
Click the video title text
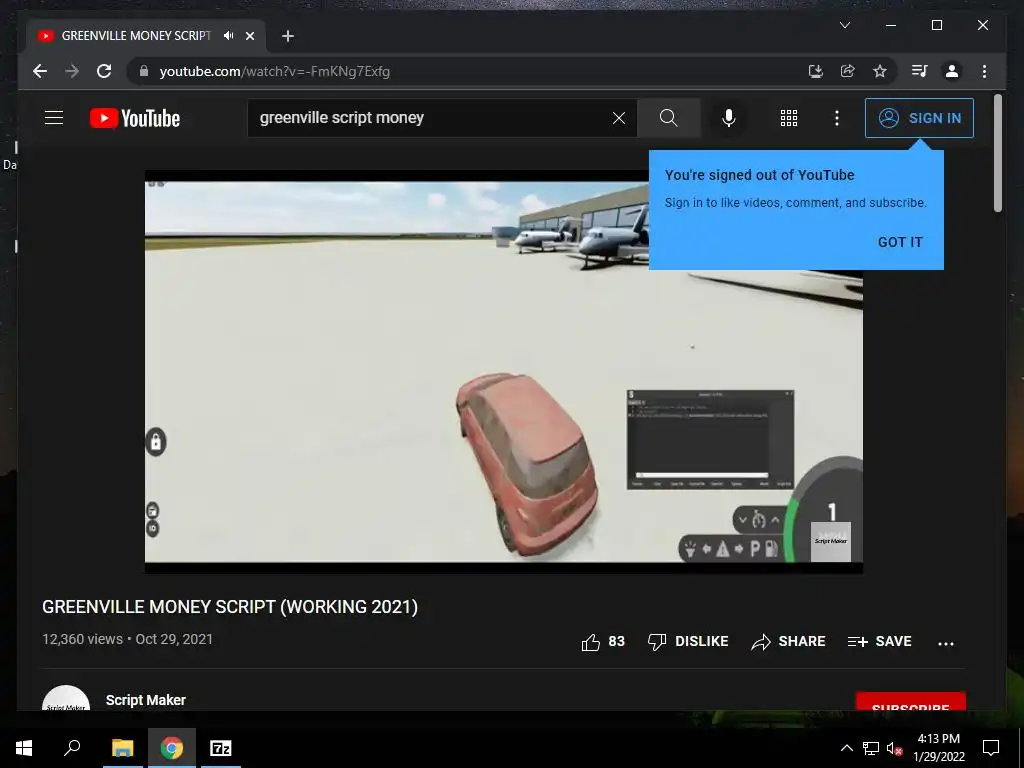[230, 607]
